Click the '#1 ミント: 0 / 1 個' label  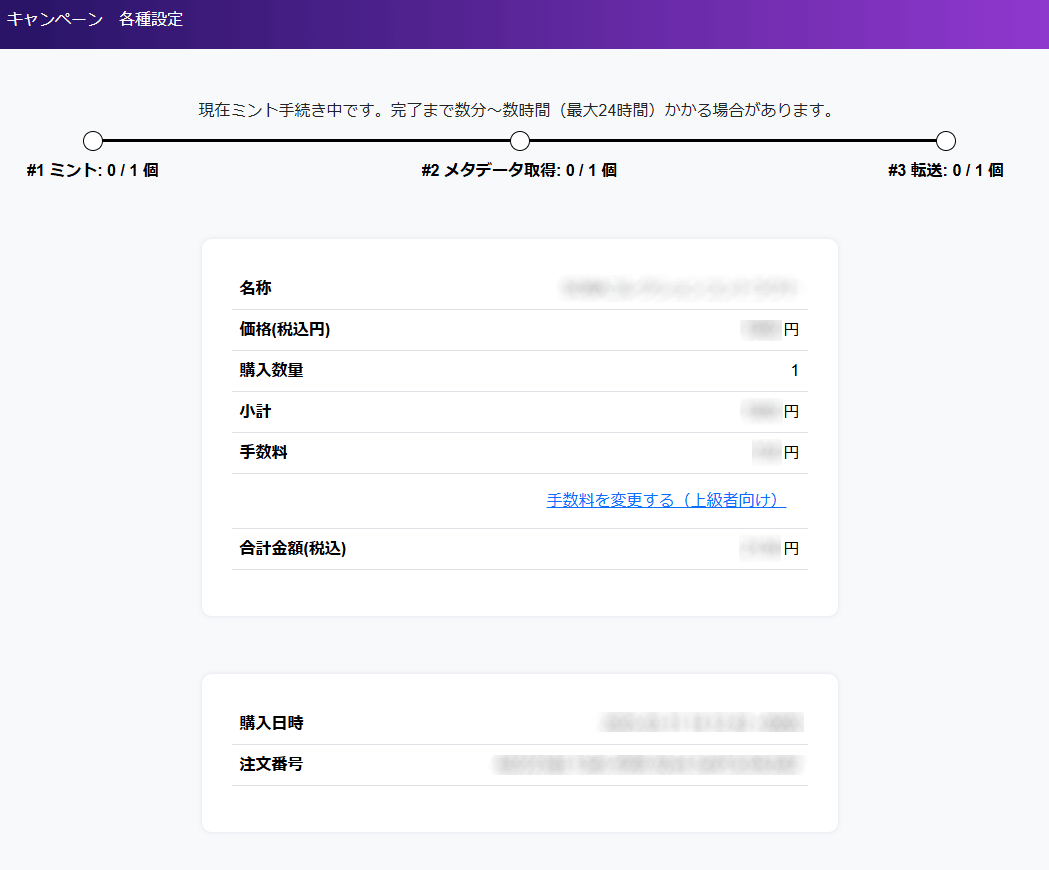[x=93, y=170]
